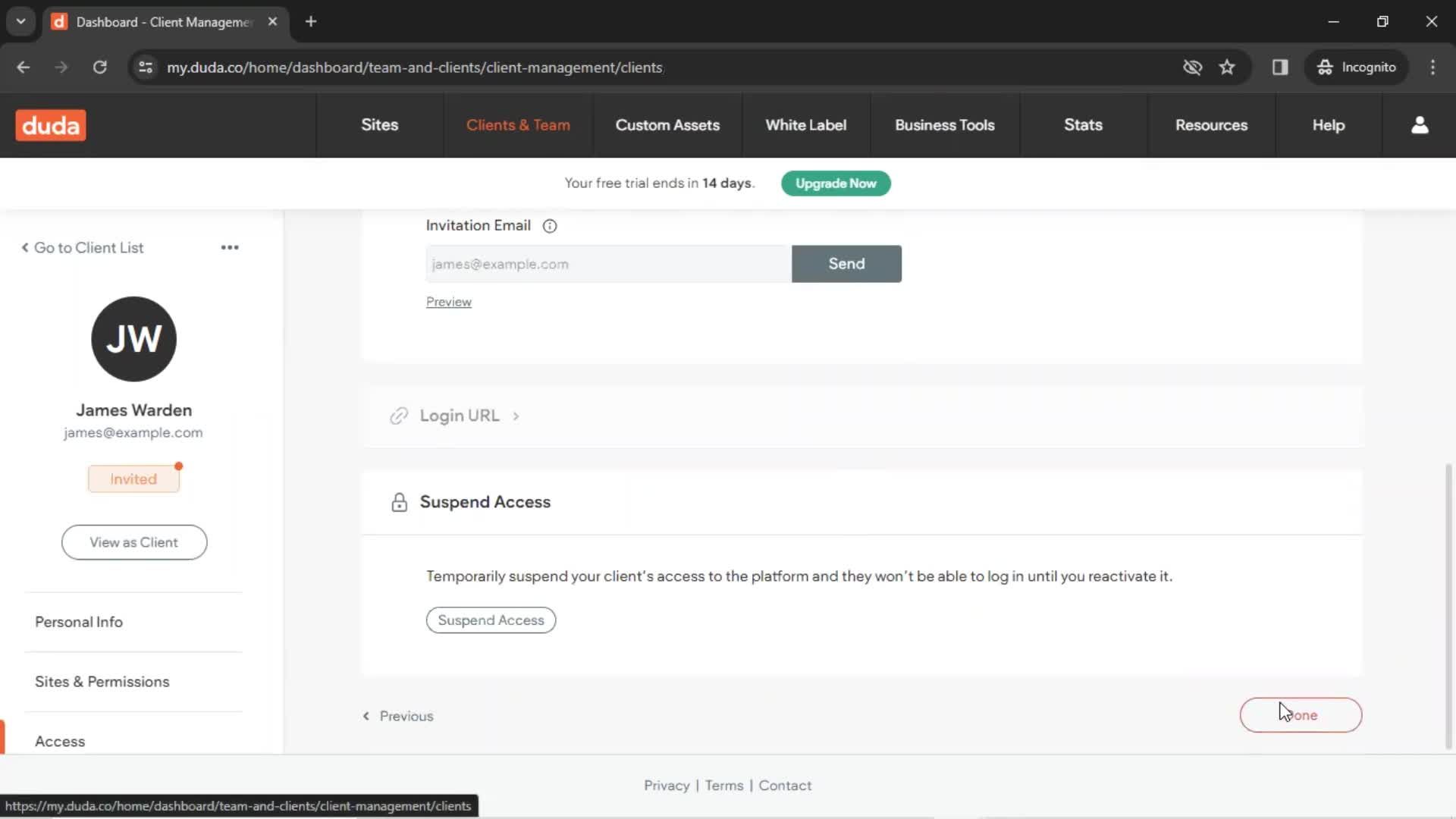This screenshot has width=1456, height=819.
Task: Click the Suspend Access button
Action: 491,620
